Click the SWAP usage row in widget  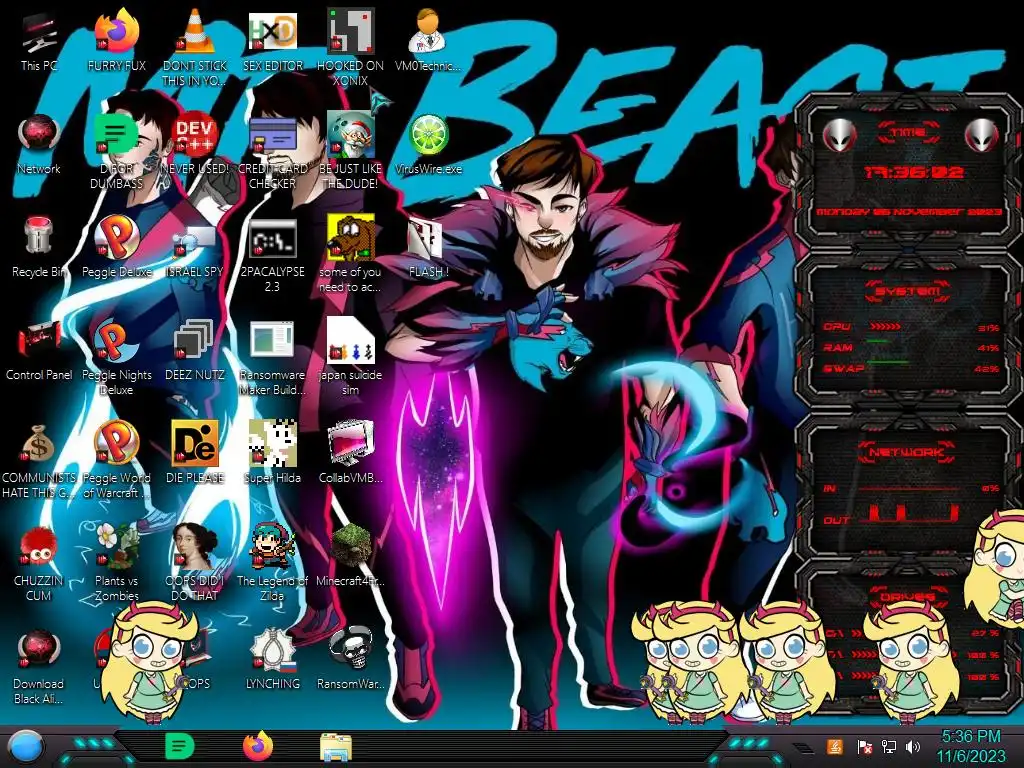(910, 368)
